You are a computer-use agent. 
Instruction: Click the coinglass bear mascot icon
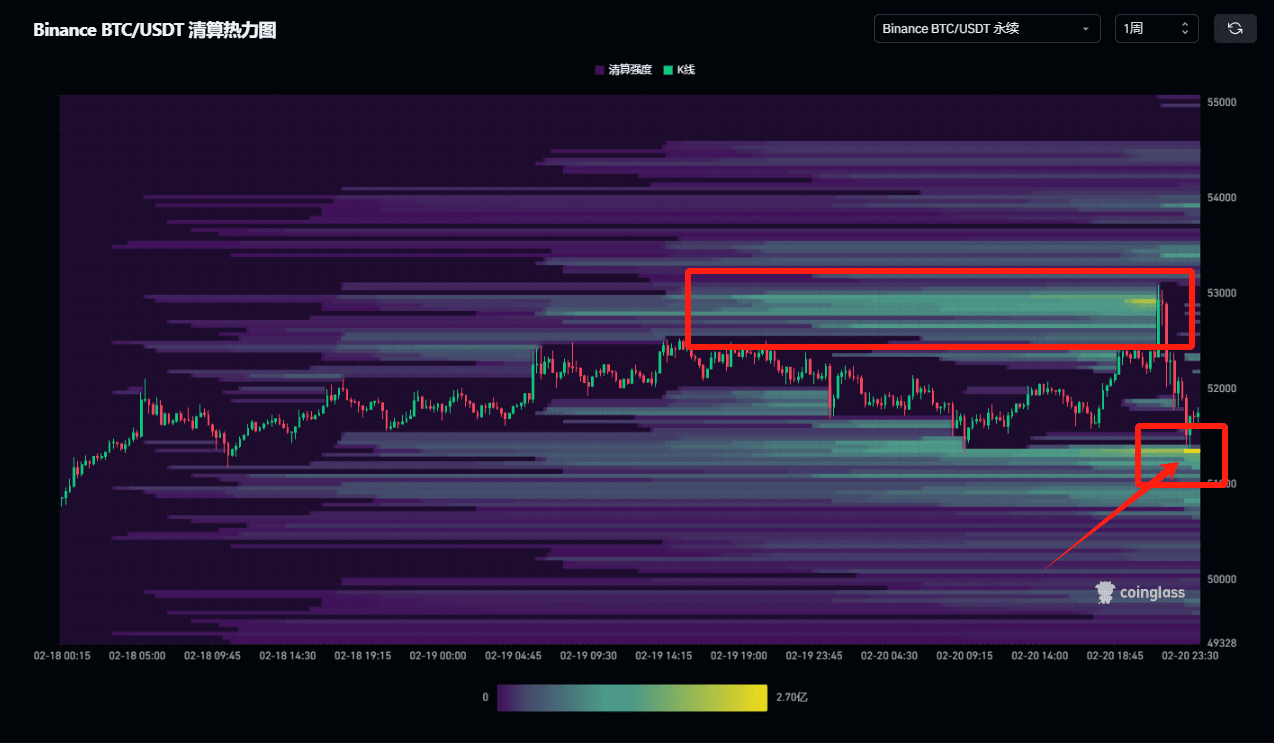click(1104, 592)
